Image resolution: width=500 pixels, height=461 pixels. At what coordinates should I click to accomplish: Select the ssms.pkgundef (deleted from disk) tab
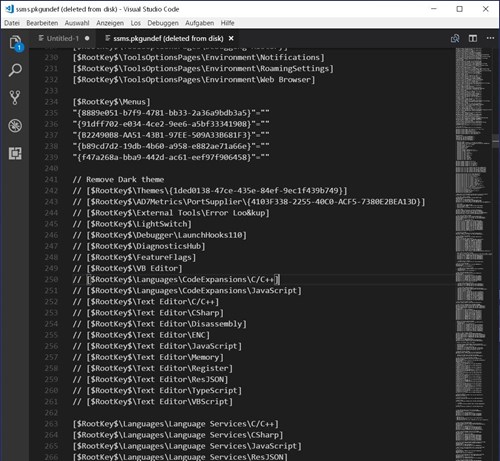point(168,38)
